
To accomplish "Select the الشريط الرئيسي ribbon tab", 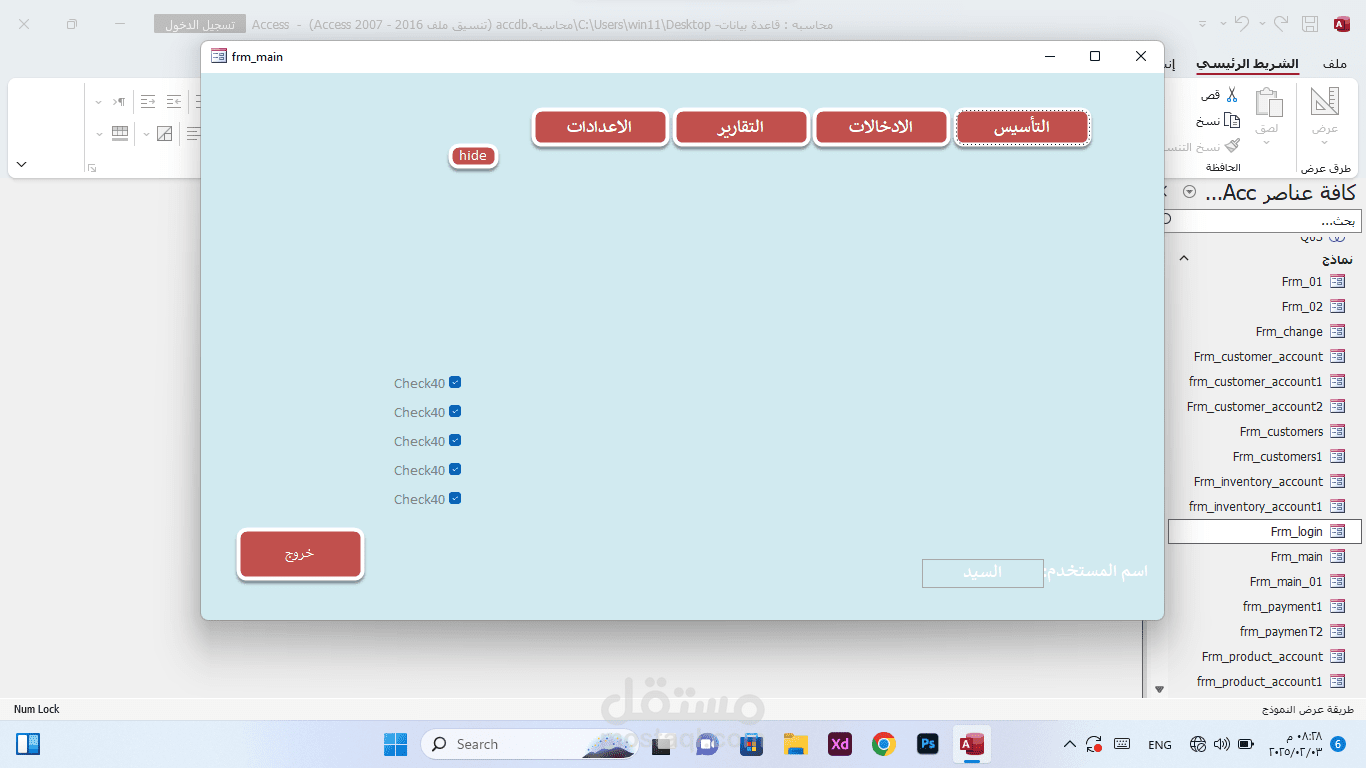I will tap(1248, 63).
